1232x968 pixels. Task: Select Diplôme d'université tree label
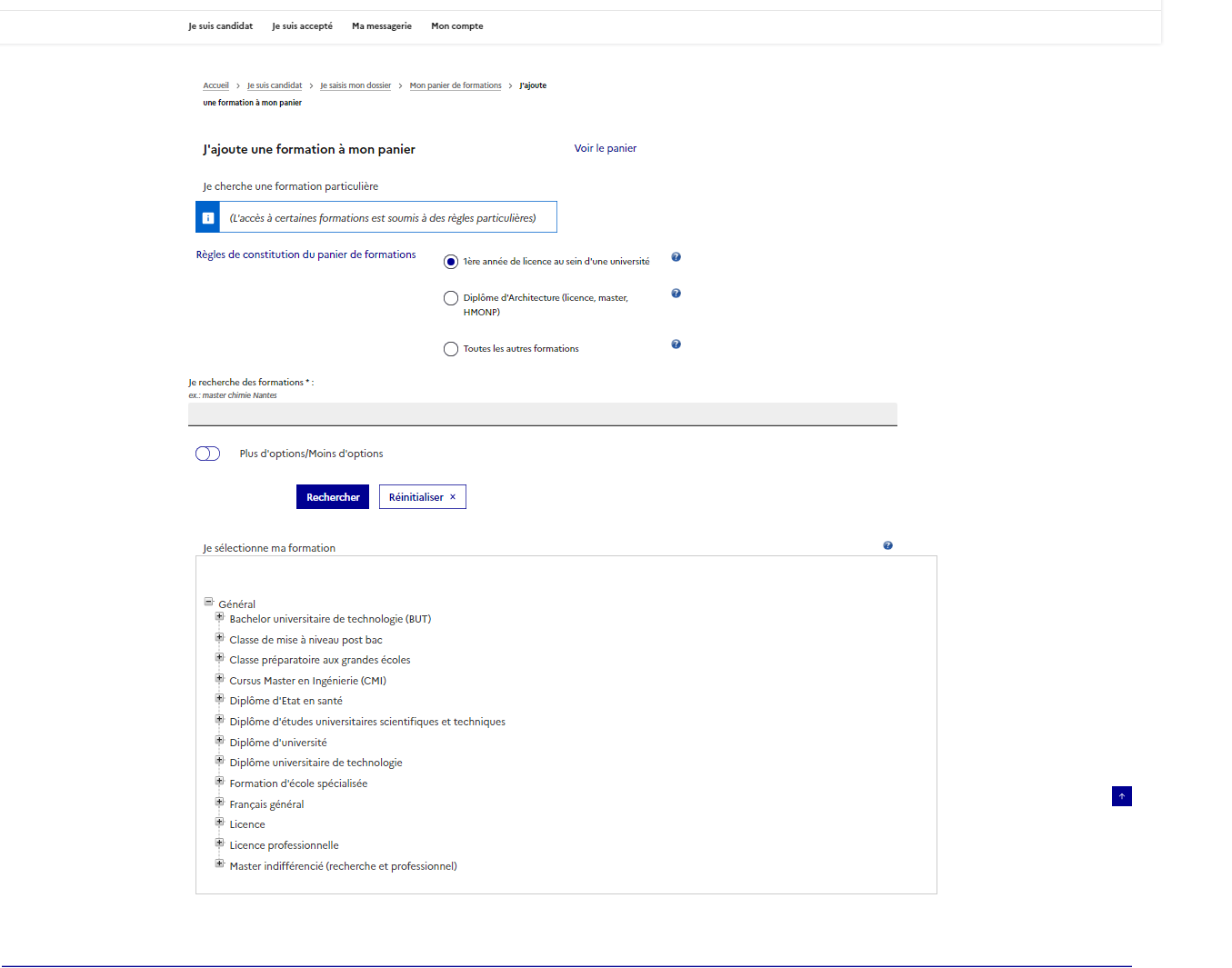pyautogui.click(x=278, y=743)
